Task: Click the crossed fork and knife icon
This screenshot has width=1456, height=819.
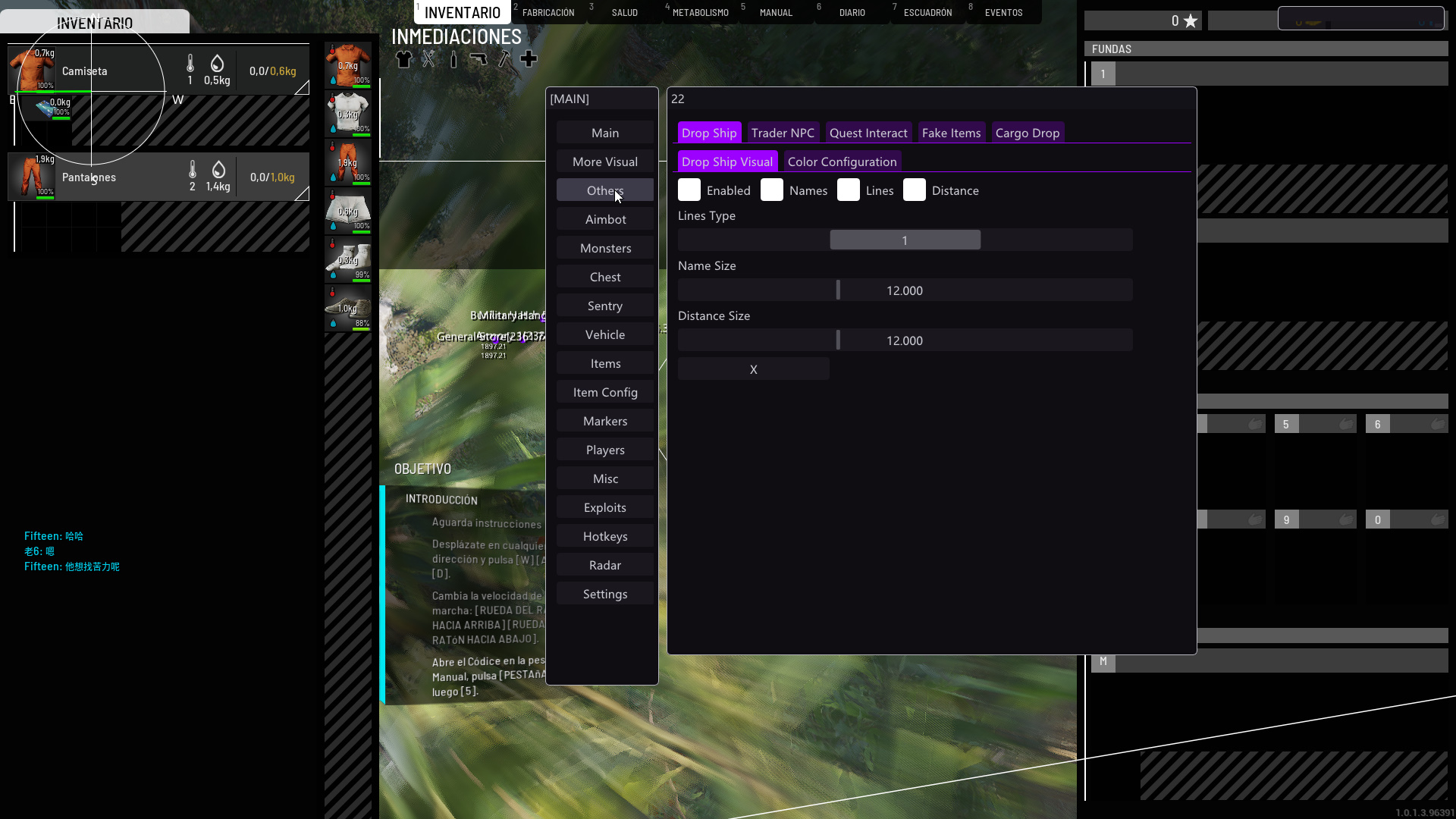Action: pos(429,59)
